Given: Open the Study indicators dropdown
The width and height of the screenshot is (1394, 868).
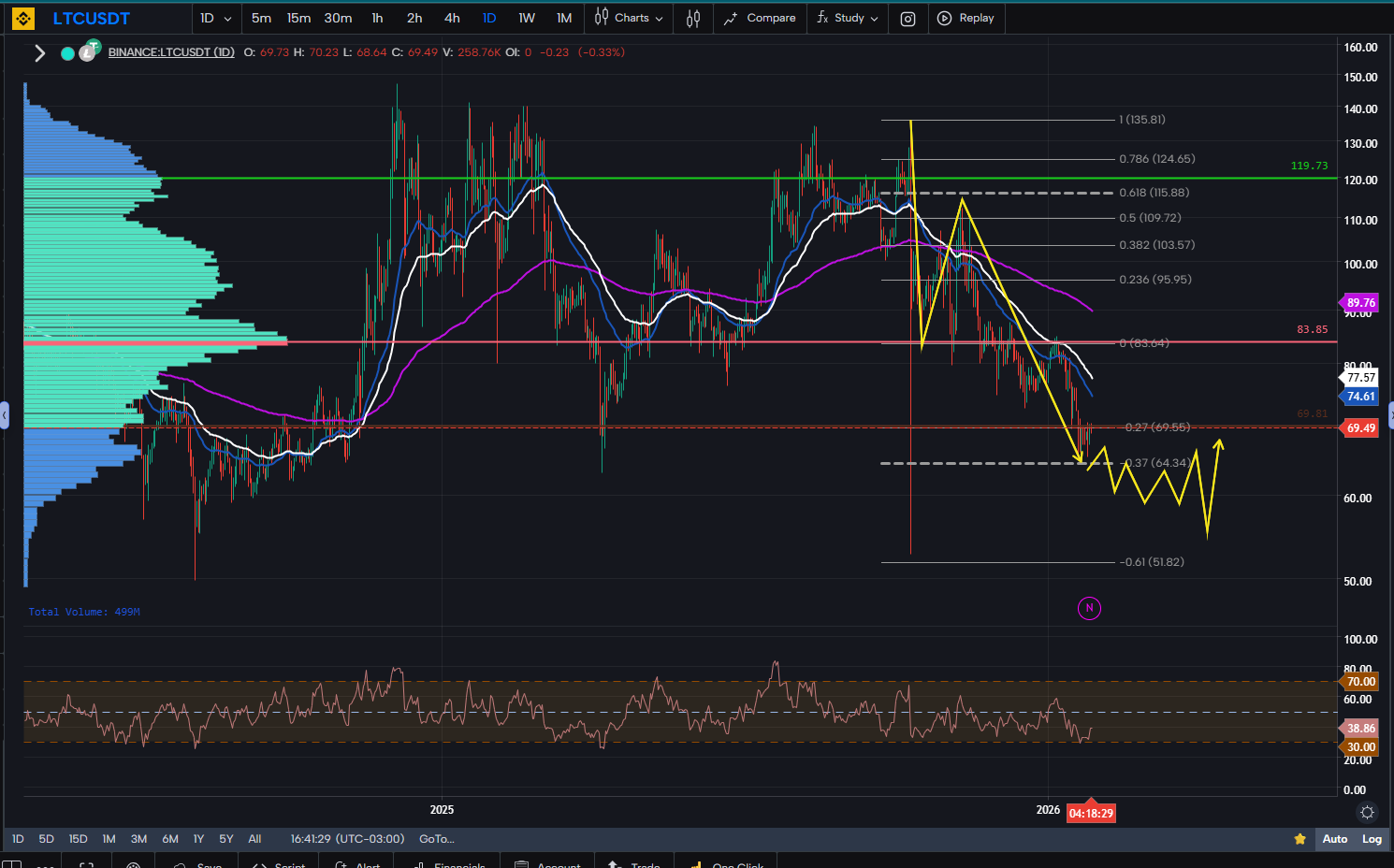Looking at the screenshot, I should pyautogui.click(x=848, y=18).
